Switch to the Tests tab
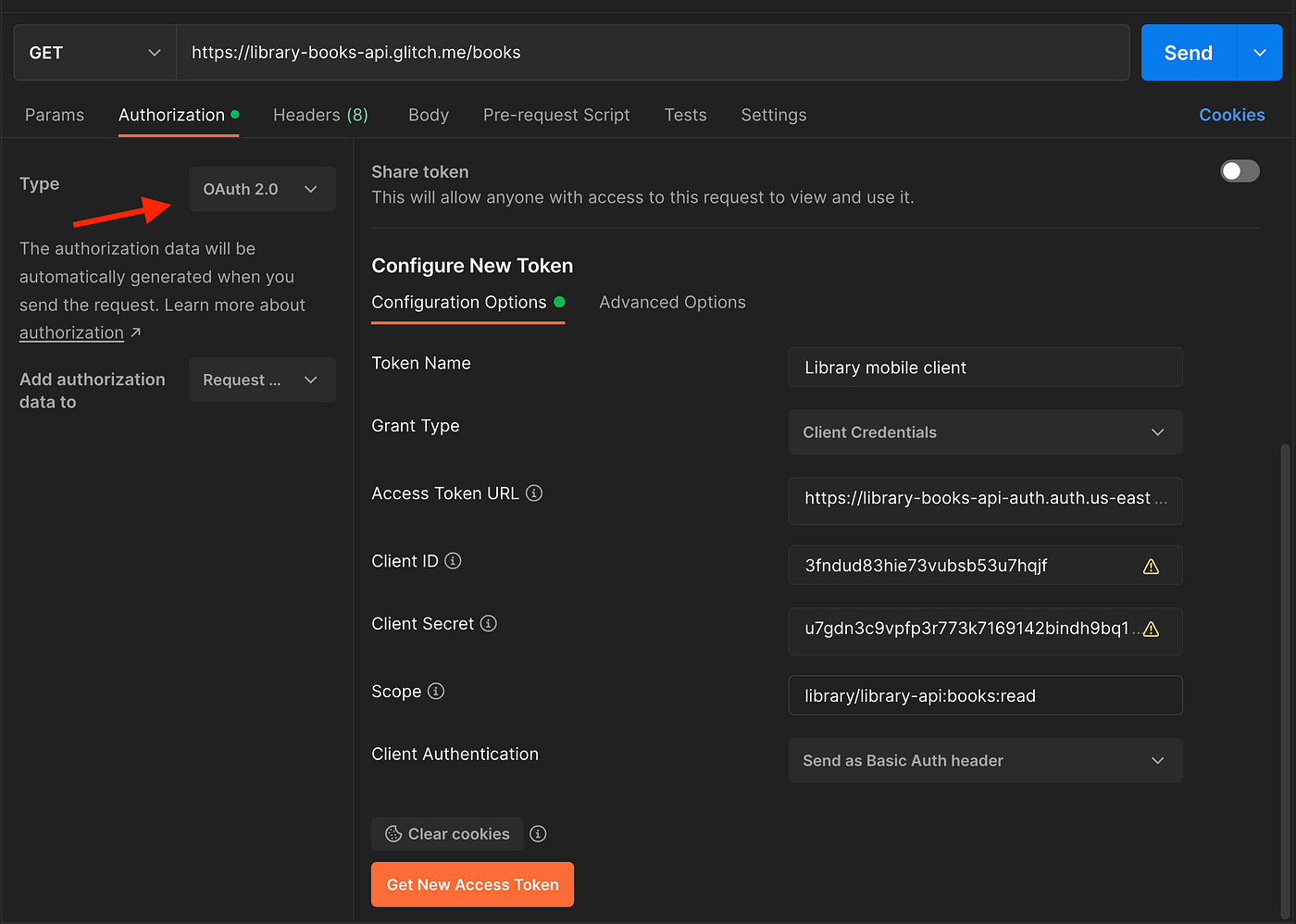This screenshot has height=924, width=1296. [x=685, y=115]
